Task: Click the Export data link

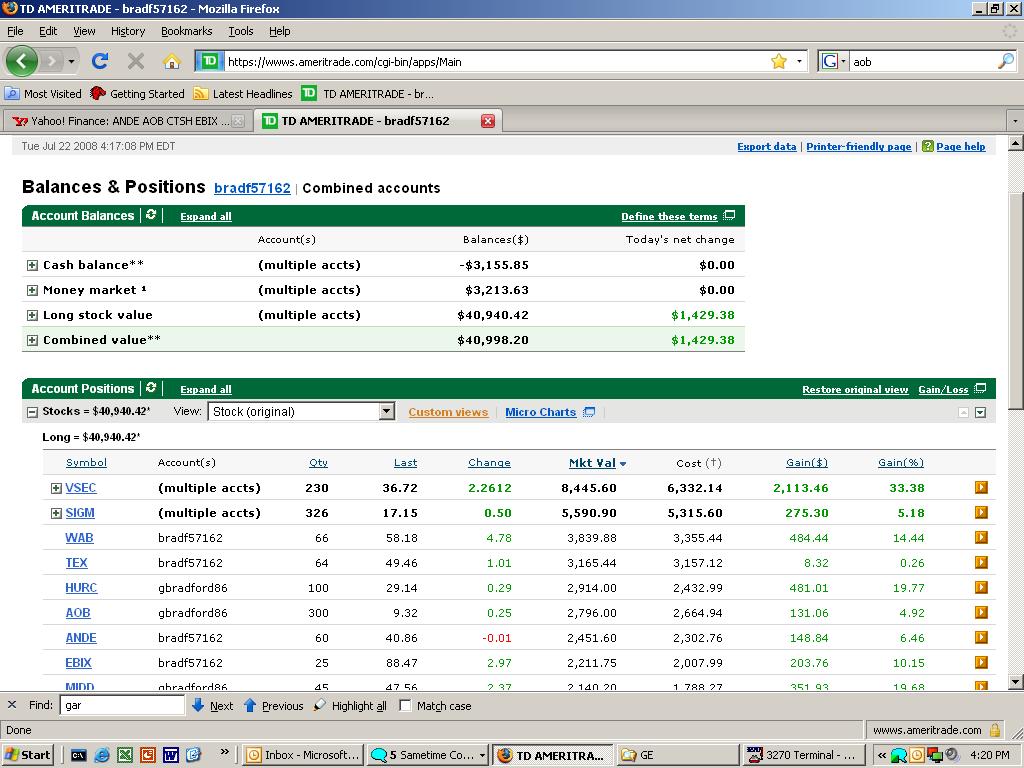Action: click(x=766, y=147)
